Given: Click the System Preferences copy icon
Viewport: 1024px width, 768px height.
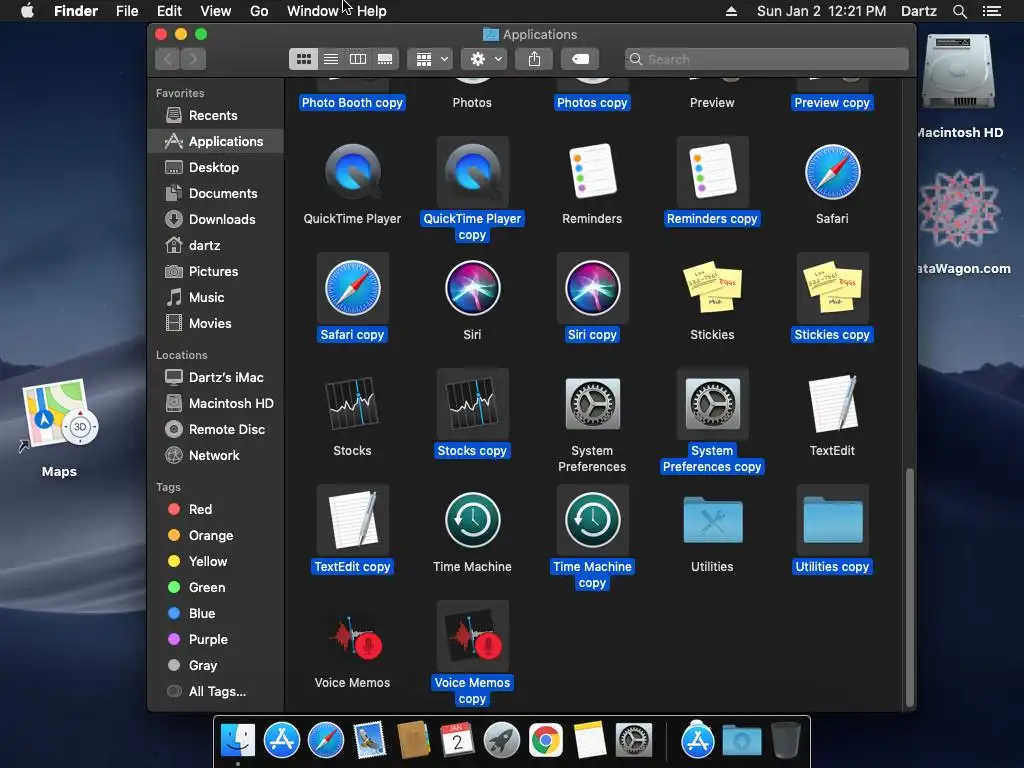Looking at the screenshot, I should tap(712, 404).
